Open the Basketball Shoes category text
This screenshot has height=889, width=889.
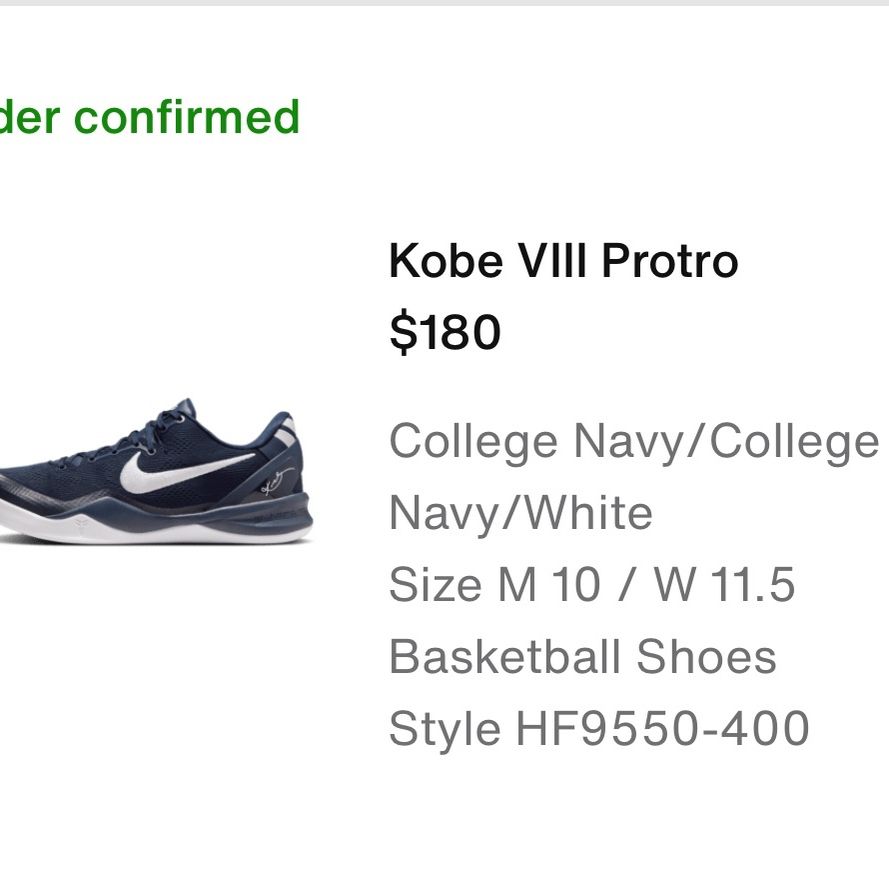(x=583, y=657)
